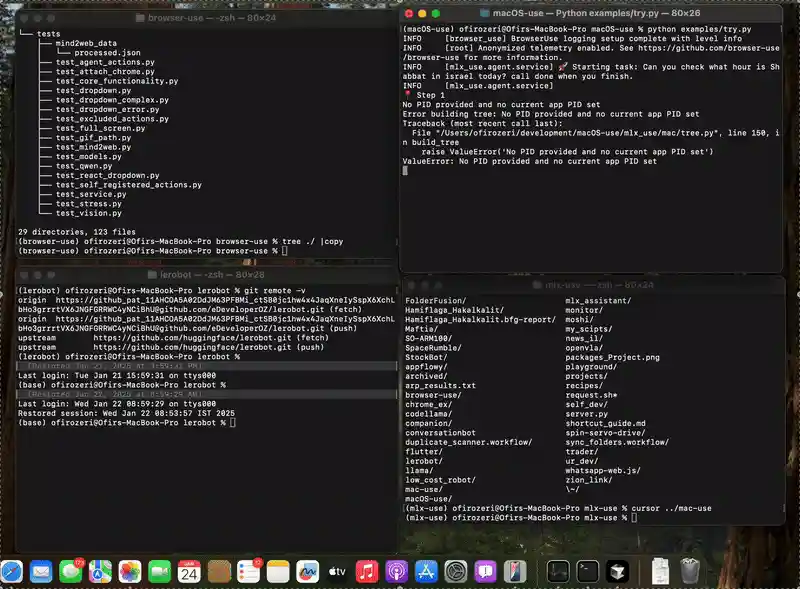
Task: Click the yellow minimize button of macOS-use window
Action: tap(422, 13)
